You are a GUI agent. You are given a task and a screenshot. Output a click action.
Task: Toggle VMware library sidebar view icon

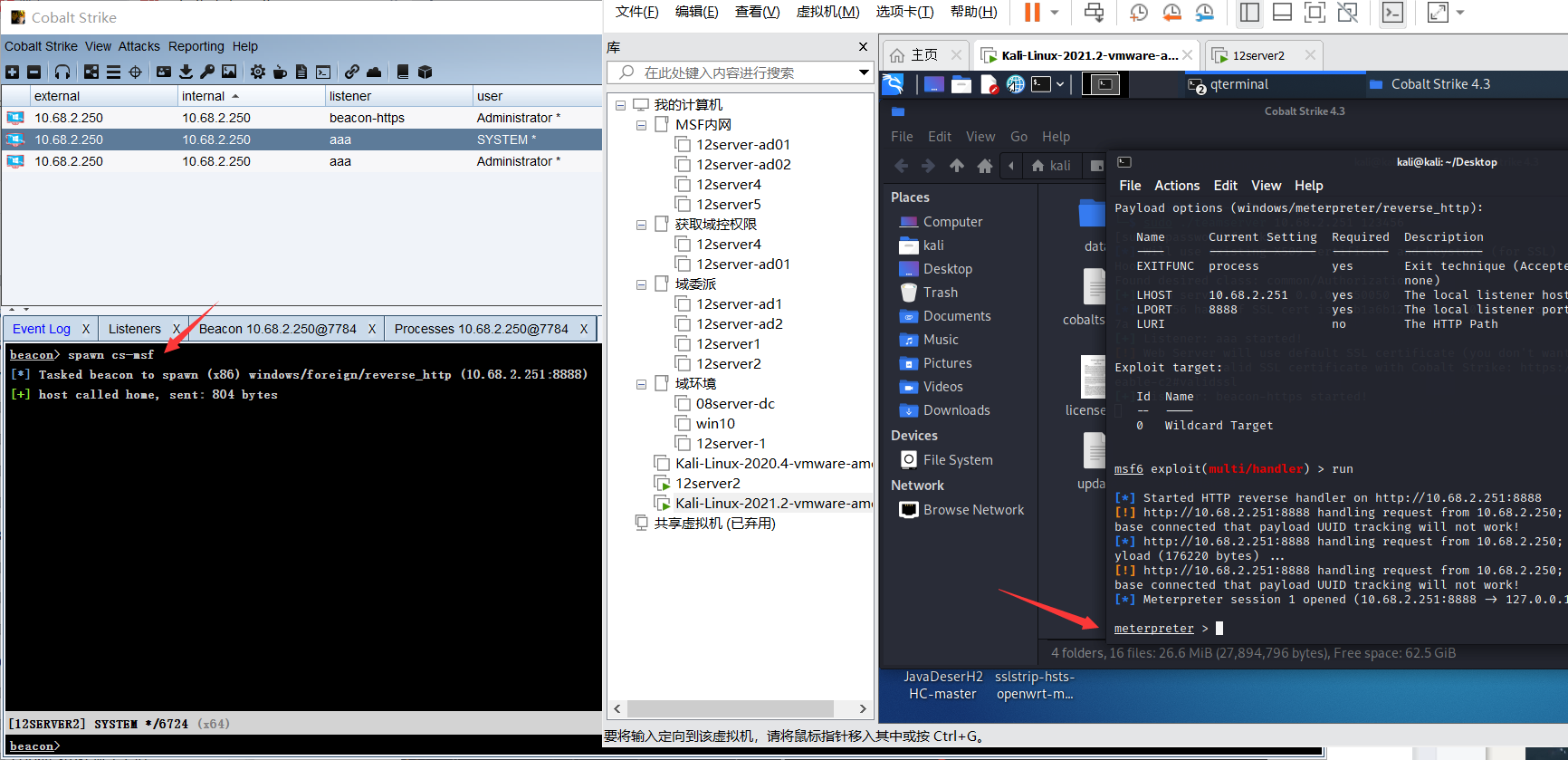tap(1249, 12)
